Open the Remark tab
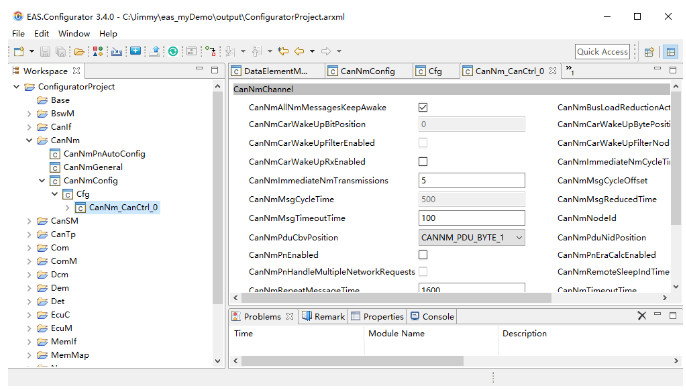686x390 pixels. coord(324,316)
